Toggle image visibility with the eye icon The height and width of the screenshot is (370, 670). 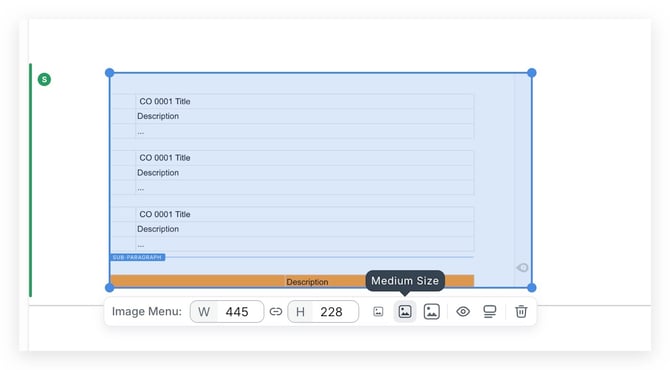(463, 311)
